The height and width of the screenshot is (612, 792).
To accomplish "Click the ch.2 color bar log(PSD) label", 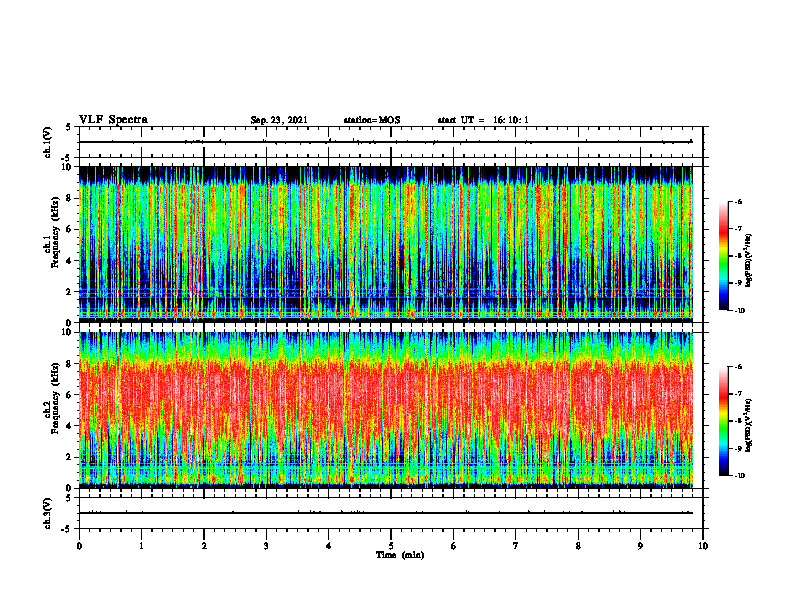I will pyautogui.click(x=749, y=425).
